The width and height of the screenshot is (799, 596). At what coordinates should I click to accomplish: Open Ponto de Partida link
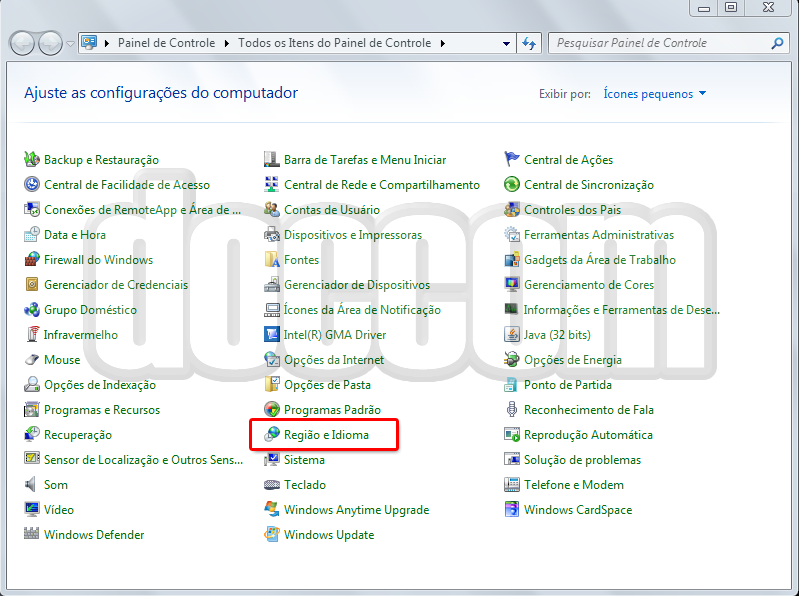coord(568,384)
